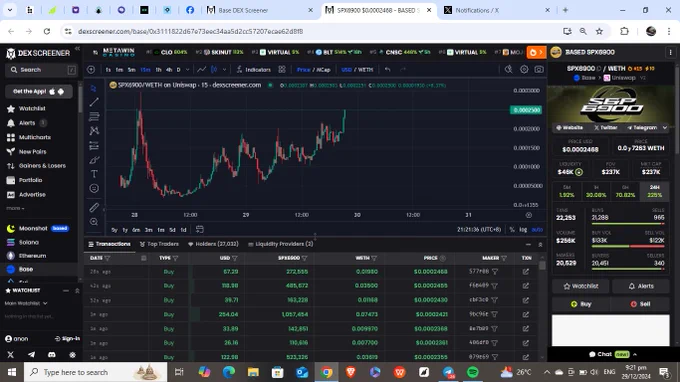This screenshot has height=382, width=680.
Task: Open the emoji icons drawing tool
Action: 94,189
